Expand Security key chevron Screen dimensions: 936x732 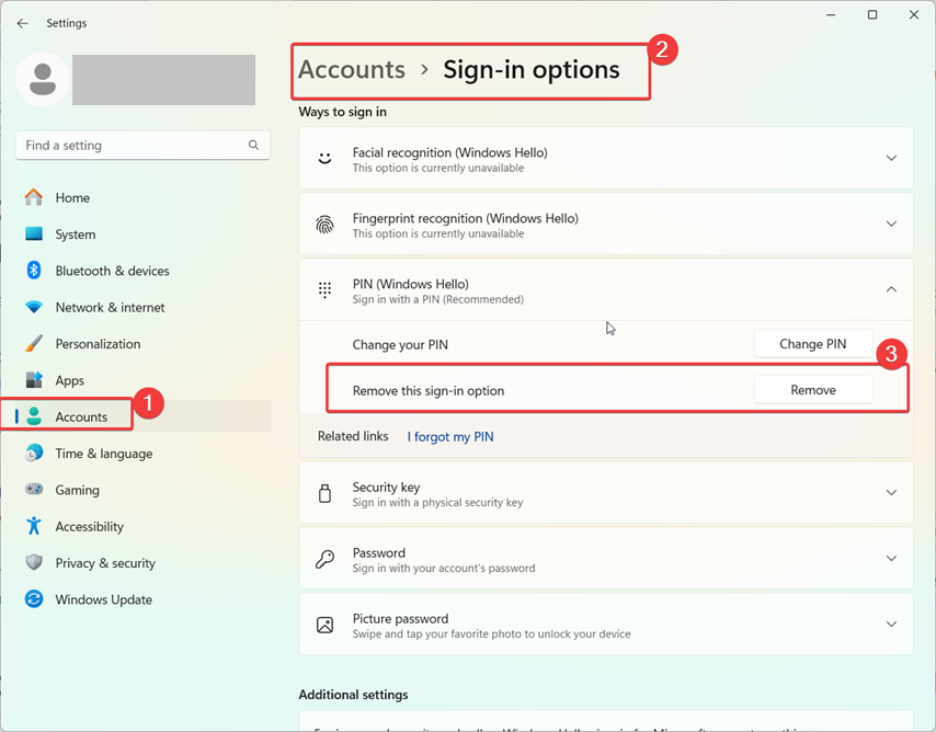(x=891, y=493)
